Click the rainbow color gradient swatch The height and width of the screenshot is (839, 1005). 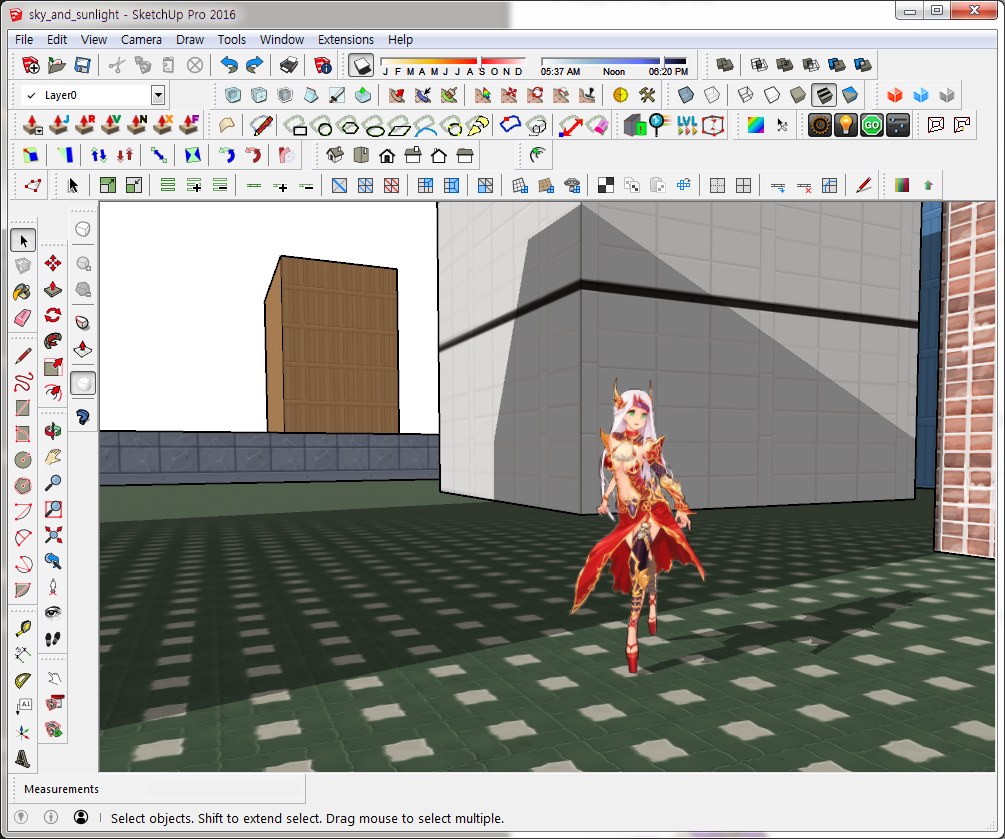tap(756, 125)
